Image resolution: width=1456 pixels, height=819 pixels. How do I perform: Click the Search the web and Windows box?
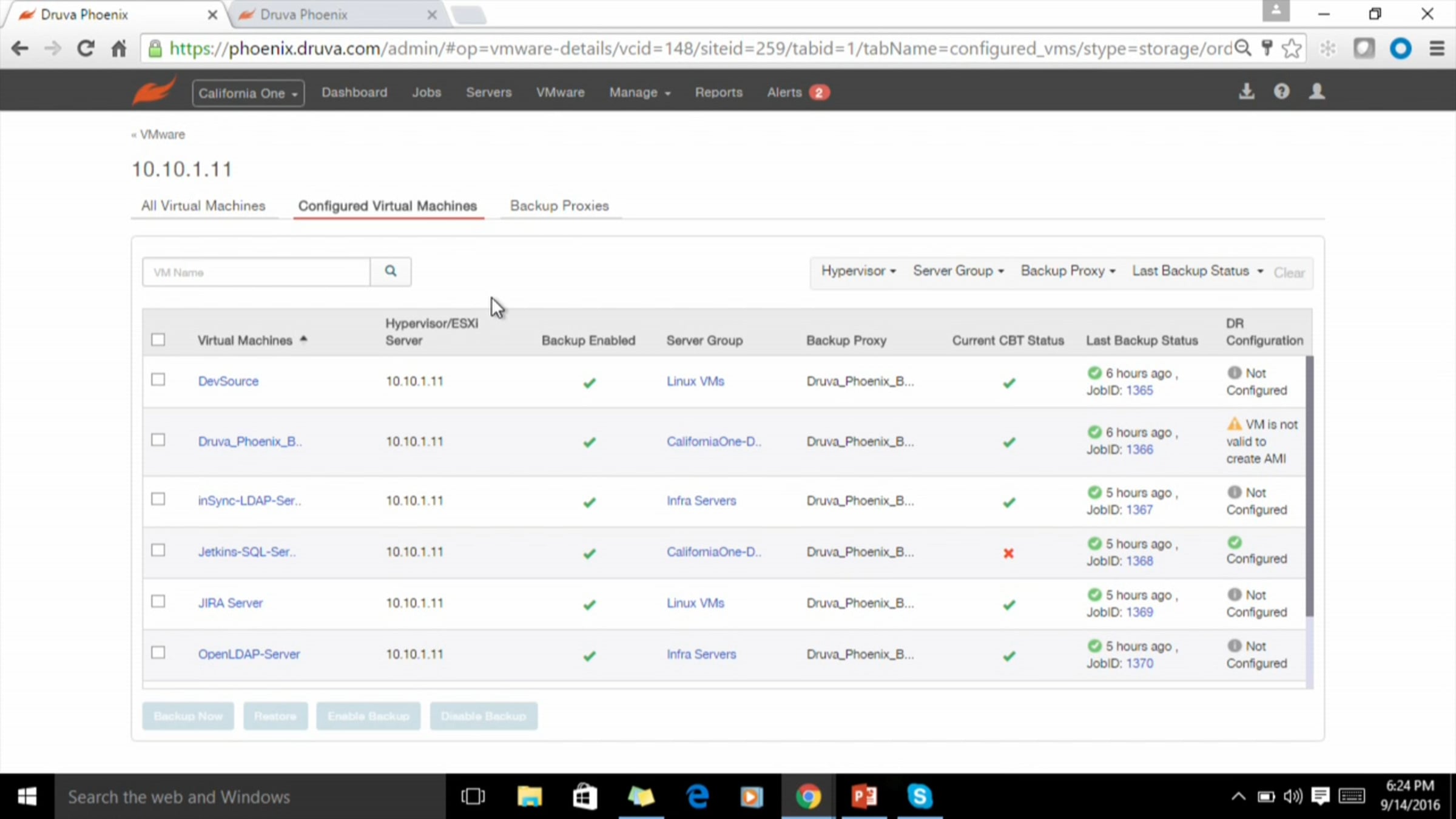point(250,797)
